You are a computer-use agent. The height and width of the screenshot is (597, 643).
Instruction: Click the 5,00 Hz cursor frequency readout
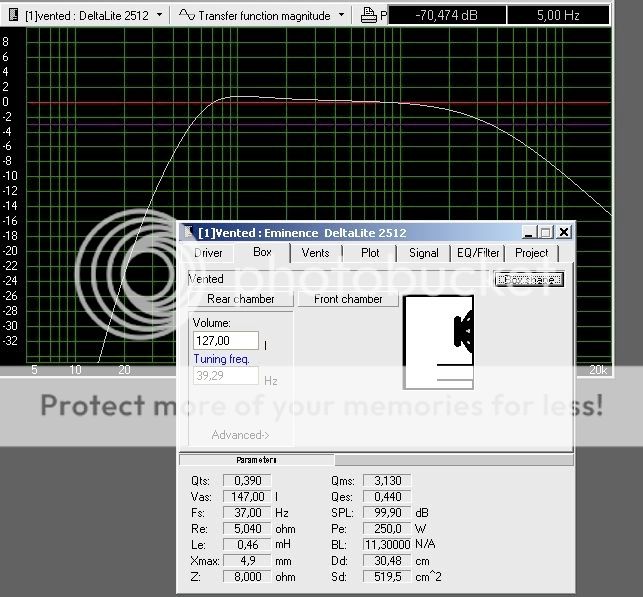[x=558, y=15]
